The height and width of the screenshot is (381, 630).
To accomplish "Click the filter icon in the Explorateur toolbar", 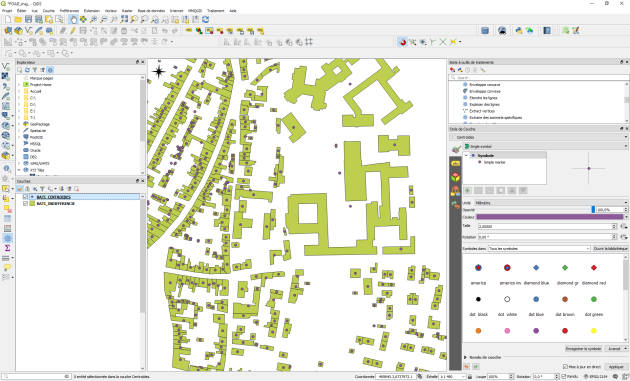I will pyautogui.click(x=35, y=70).
